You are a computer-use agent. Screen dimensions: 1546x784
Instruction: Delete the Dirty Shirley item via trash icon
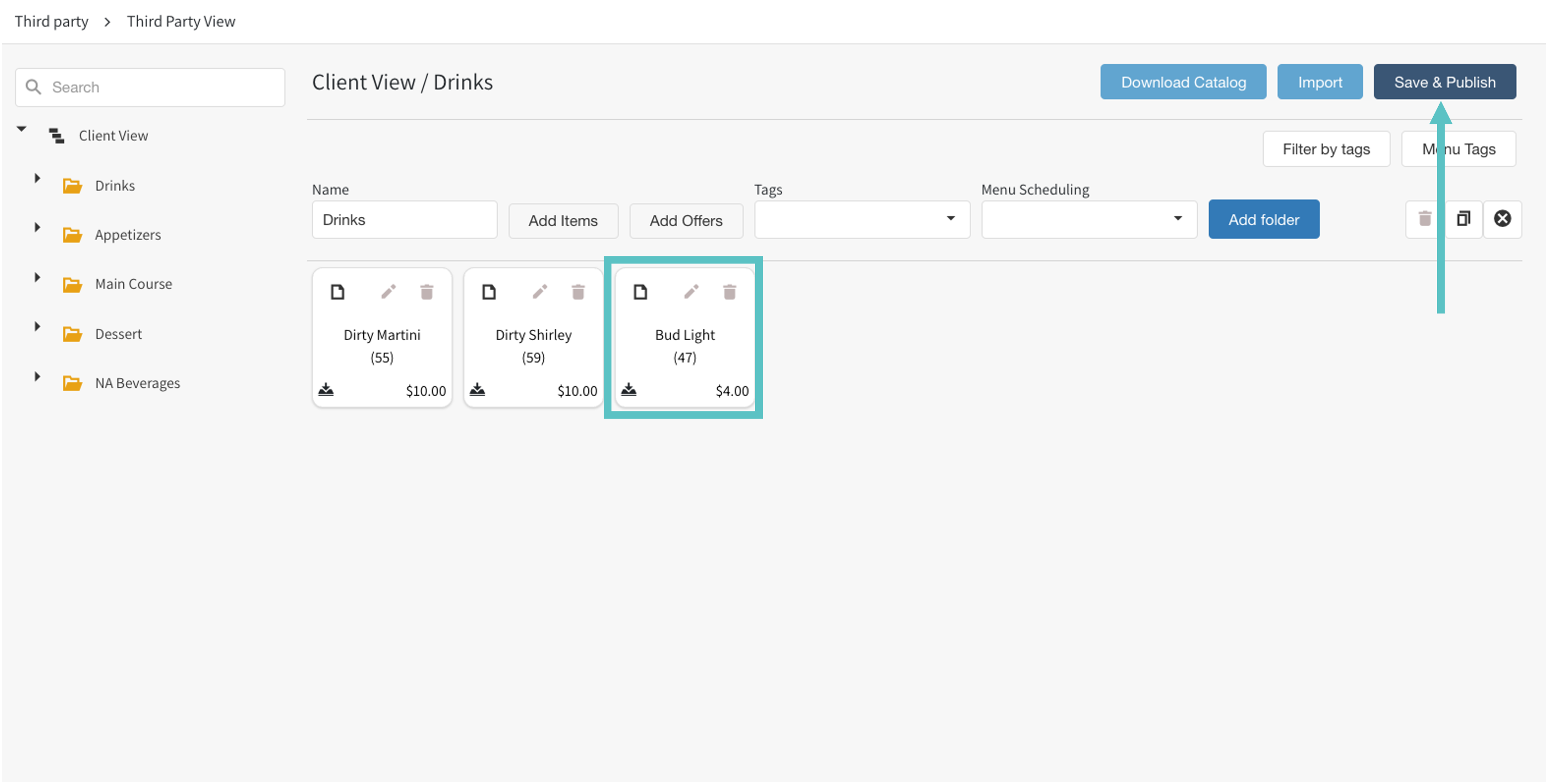click(578, 292)
